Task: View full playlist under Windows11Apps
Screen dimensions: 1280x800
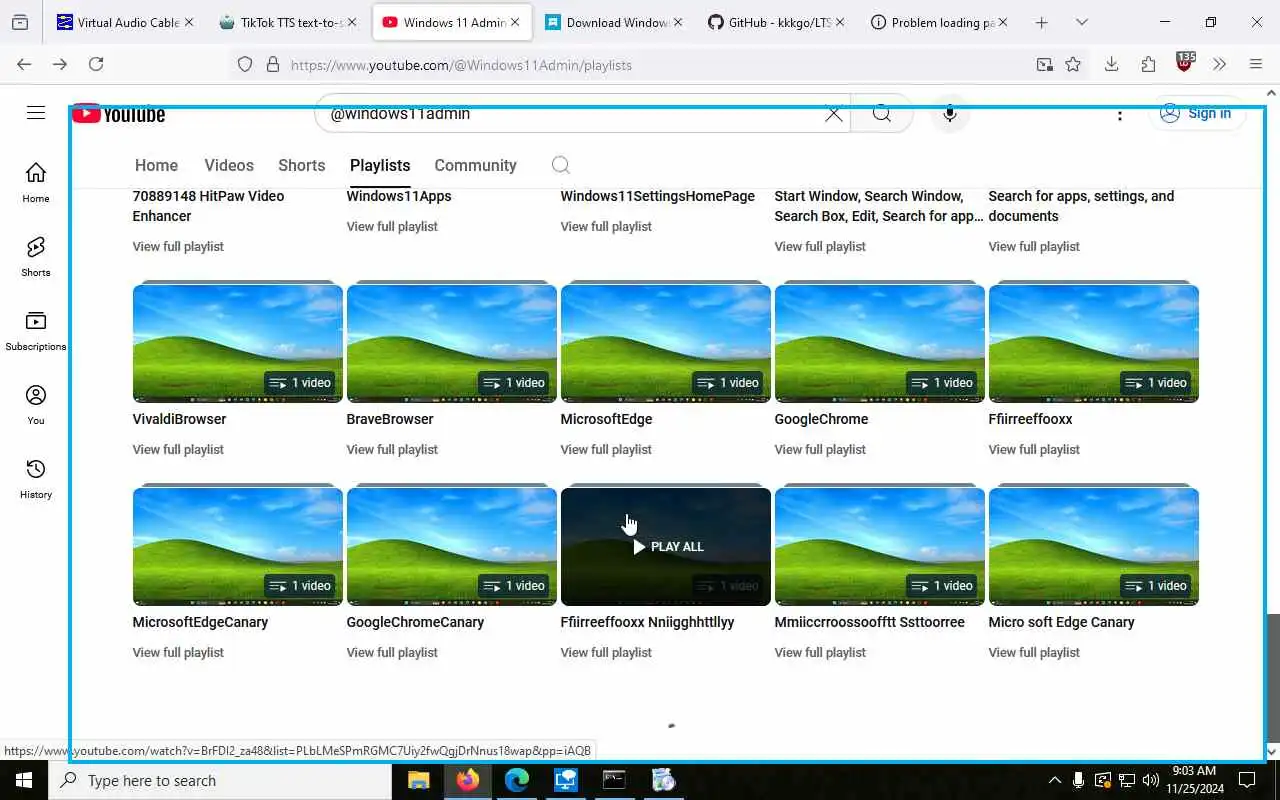Action: pyautogui.click(x=392, y=226)
